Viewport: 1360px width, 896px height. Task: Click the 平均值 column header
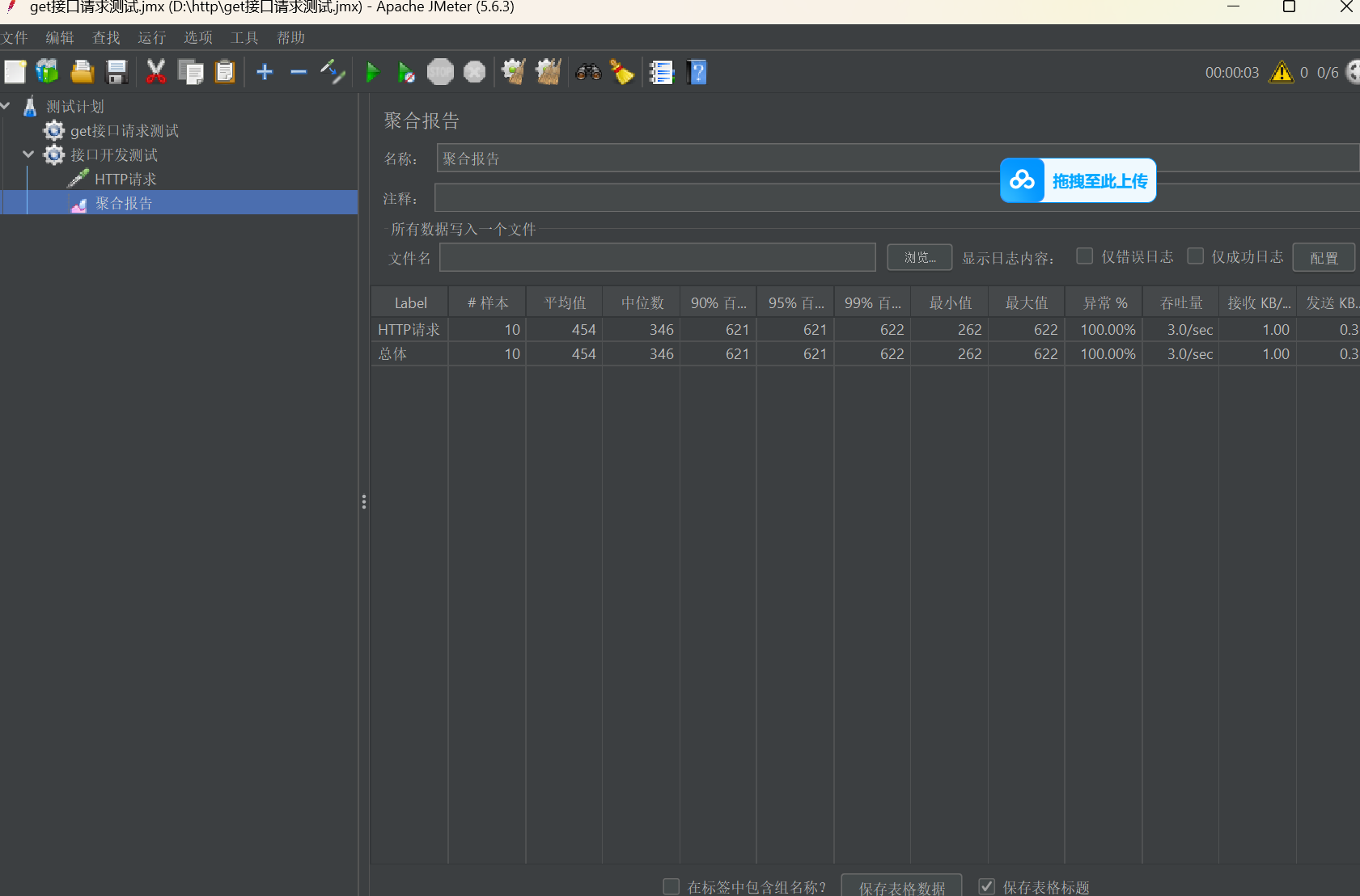(565, 302)
